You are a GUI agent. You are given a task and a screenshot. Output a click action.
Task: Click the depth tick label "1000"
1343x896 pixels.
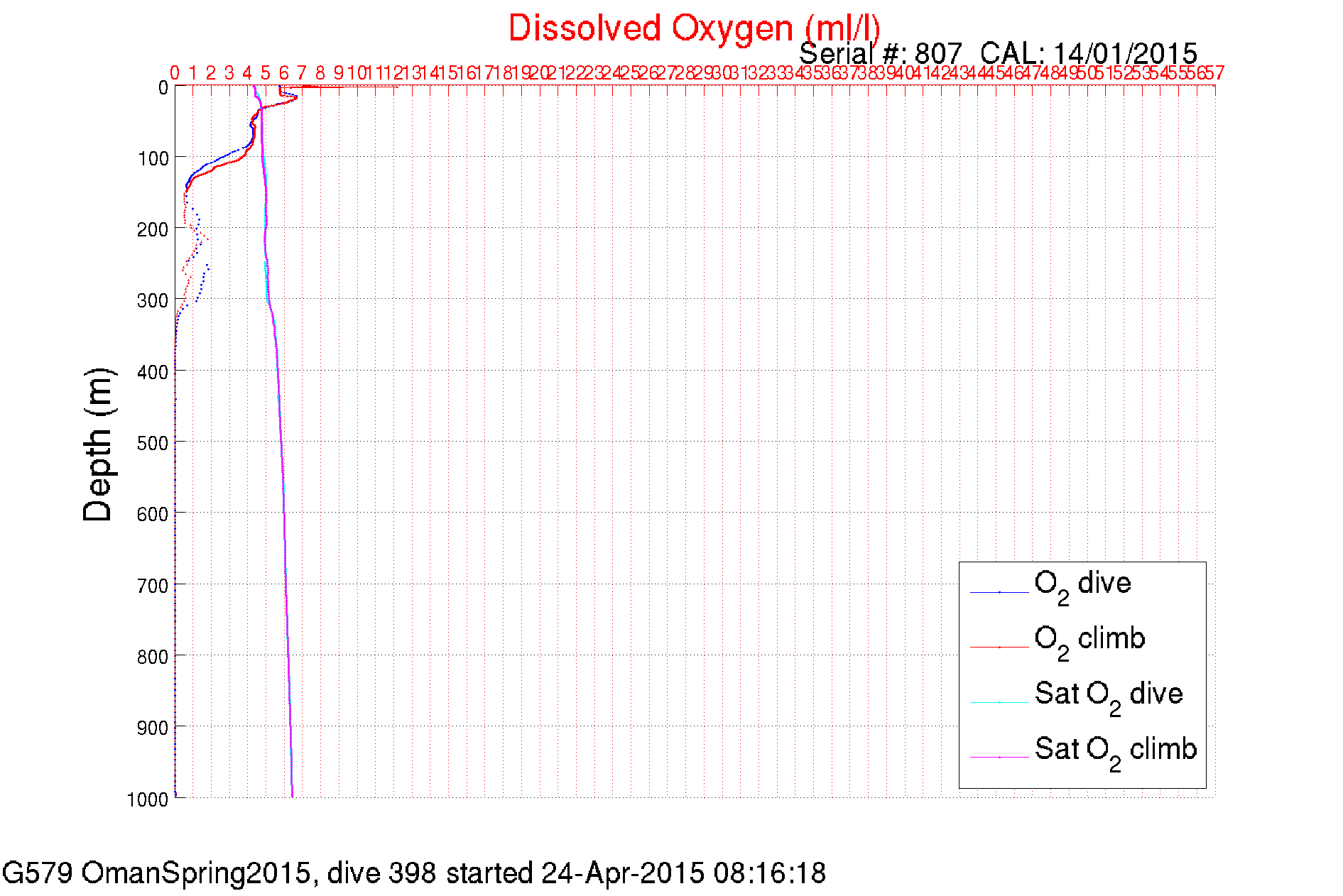click(x=148, y=800)
